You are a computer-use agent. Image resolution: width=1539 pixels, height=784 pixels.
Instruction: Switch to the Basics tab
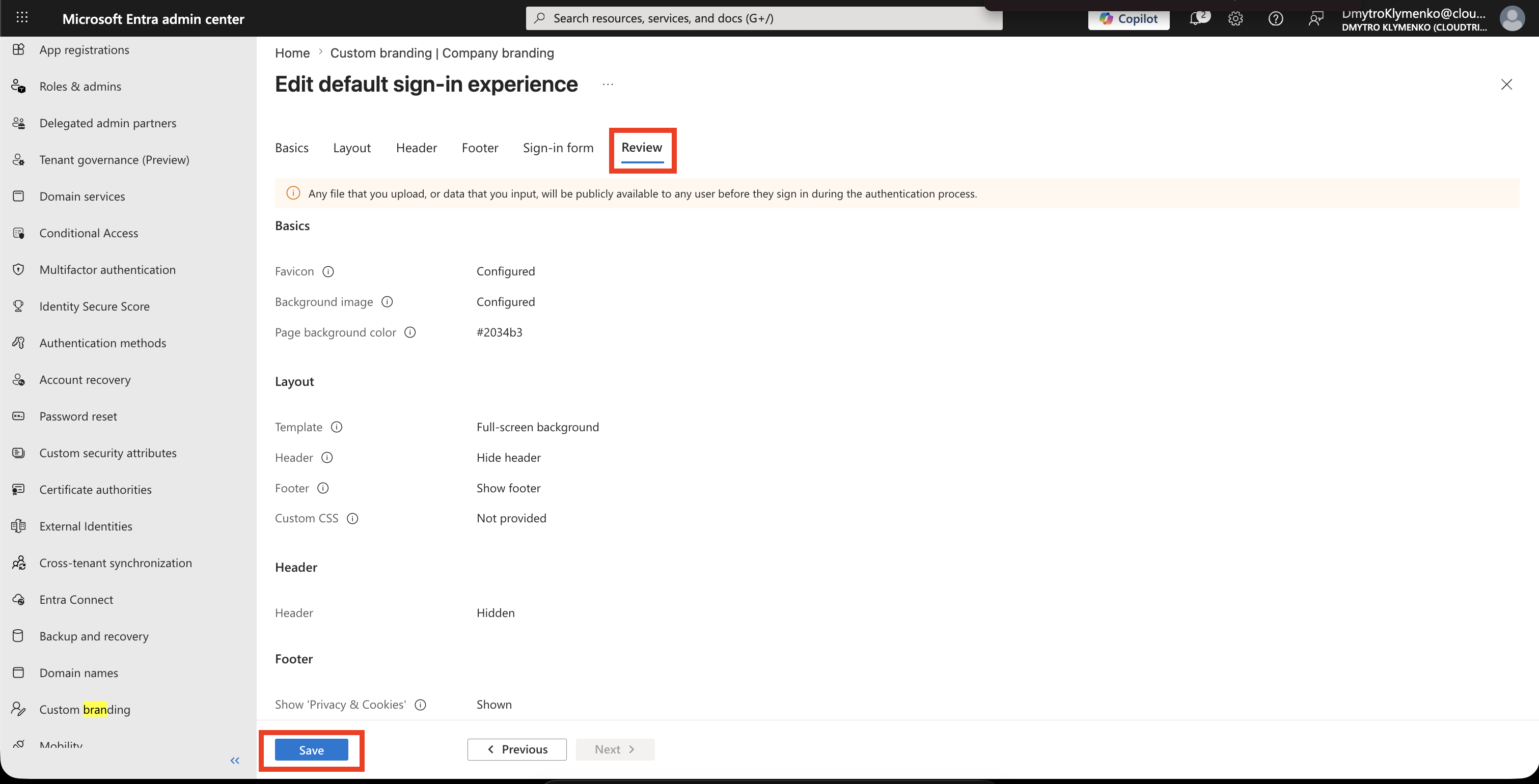[x=291, y=148]
